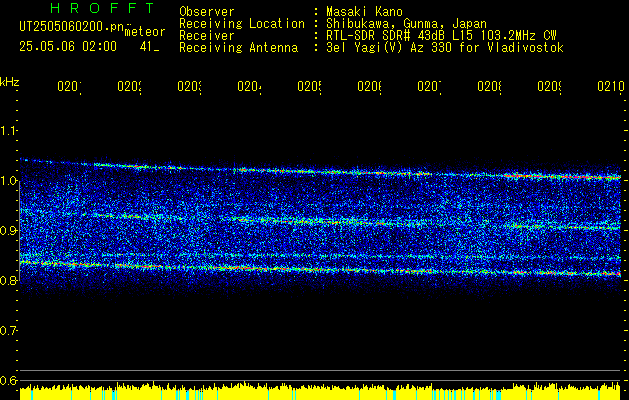Viewport: 629px width, 400px height.
Task: Click the first time marker label, 0201
Action: 69,86
